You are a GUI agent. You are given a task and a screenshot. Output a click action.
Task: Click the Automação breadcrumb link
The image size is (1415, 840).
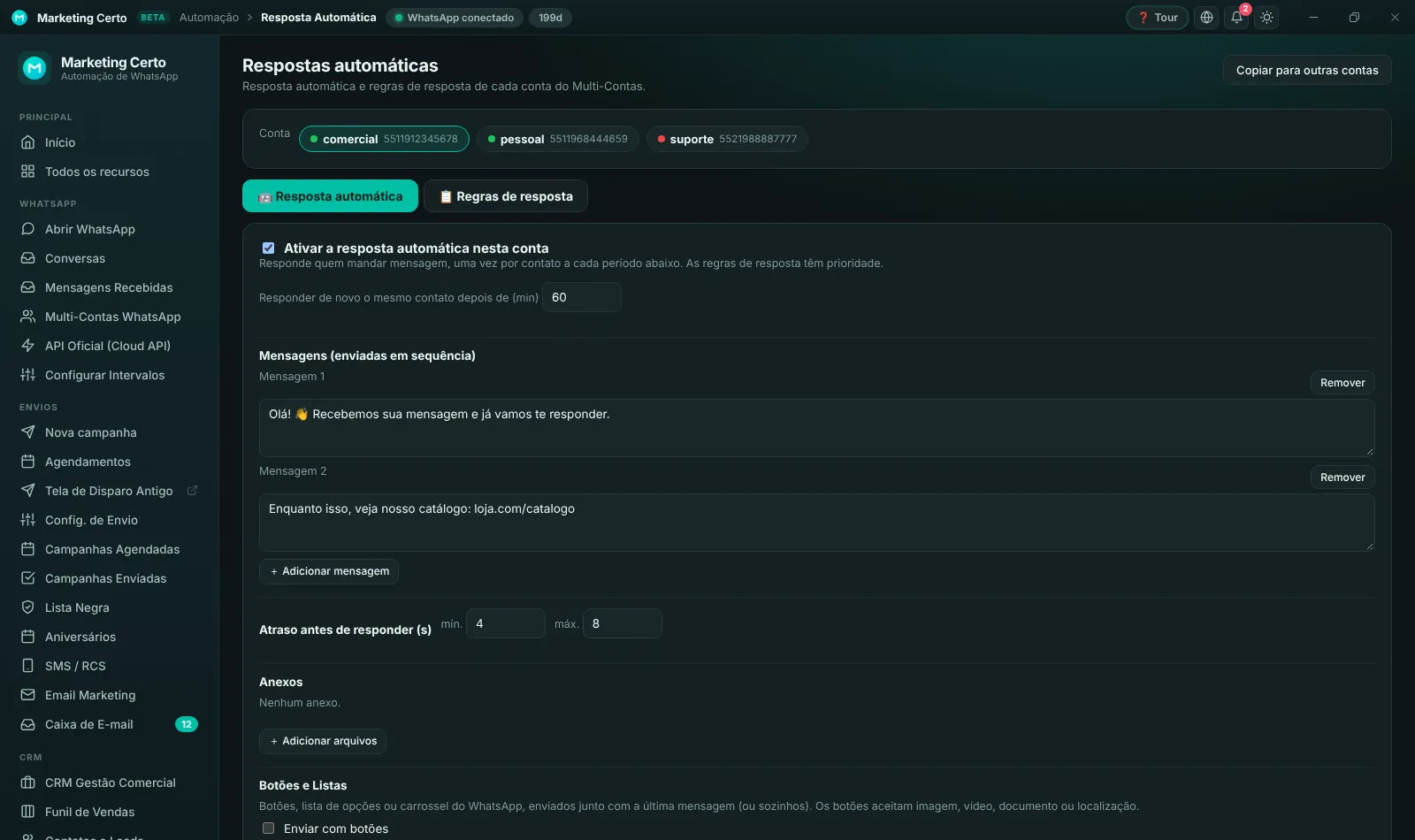pos(209,18)
